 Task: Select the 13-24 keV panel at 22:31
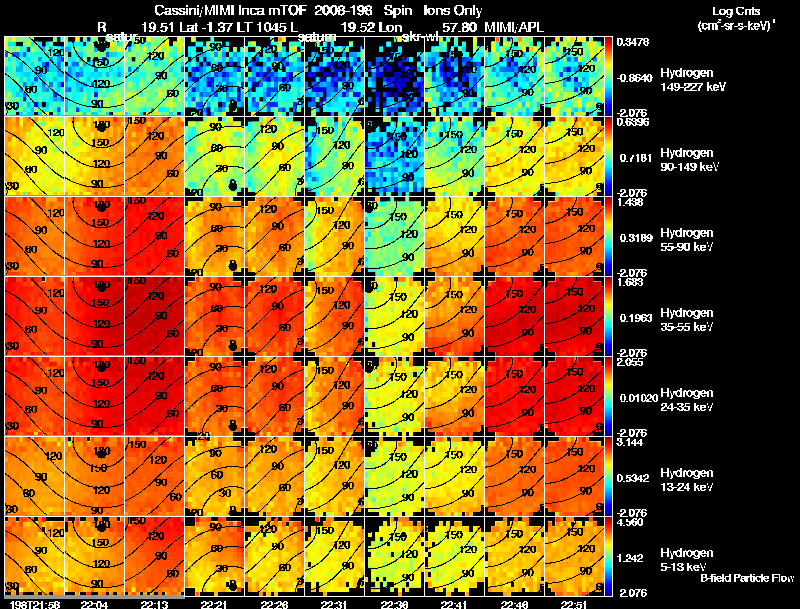(334, 477)
